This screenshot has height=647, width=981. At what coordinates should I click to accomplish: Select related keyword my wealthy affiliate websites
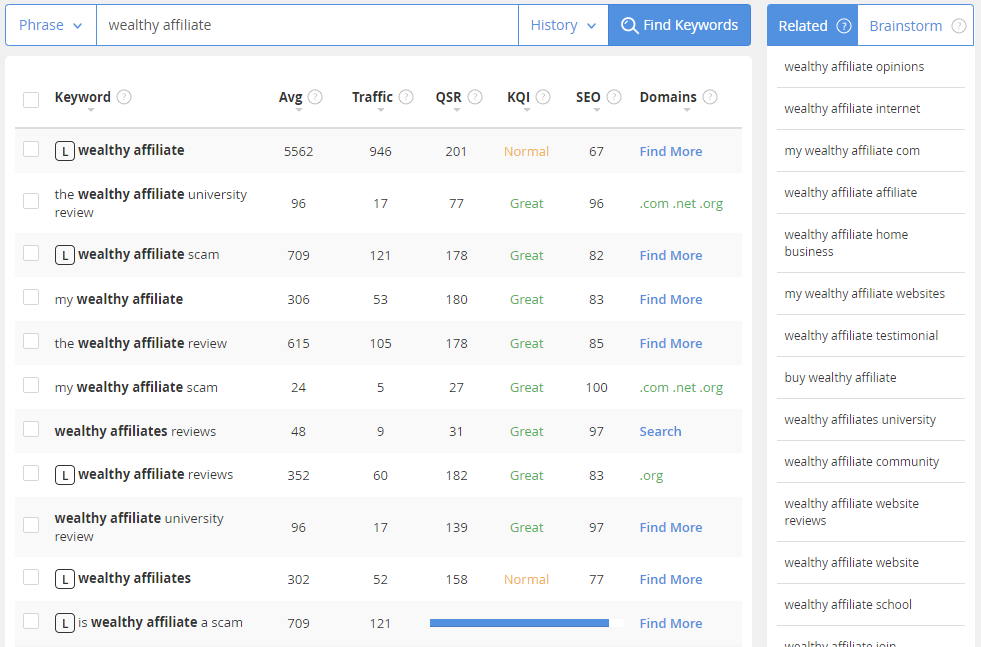(x=864, y=293)
